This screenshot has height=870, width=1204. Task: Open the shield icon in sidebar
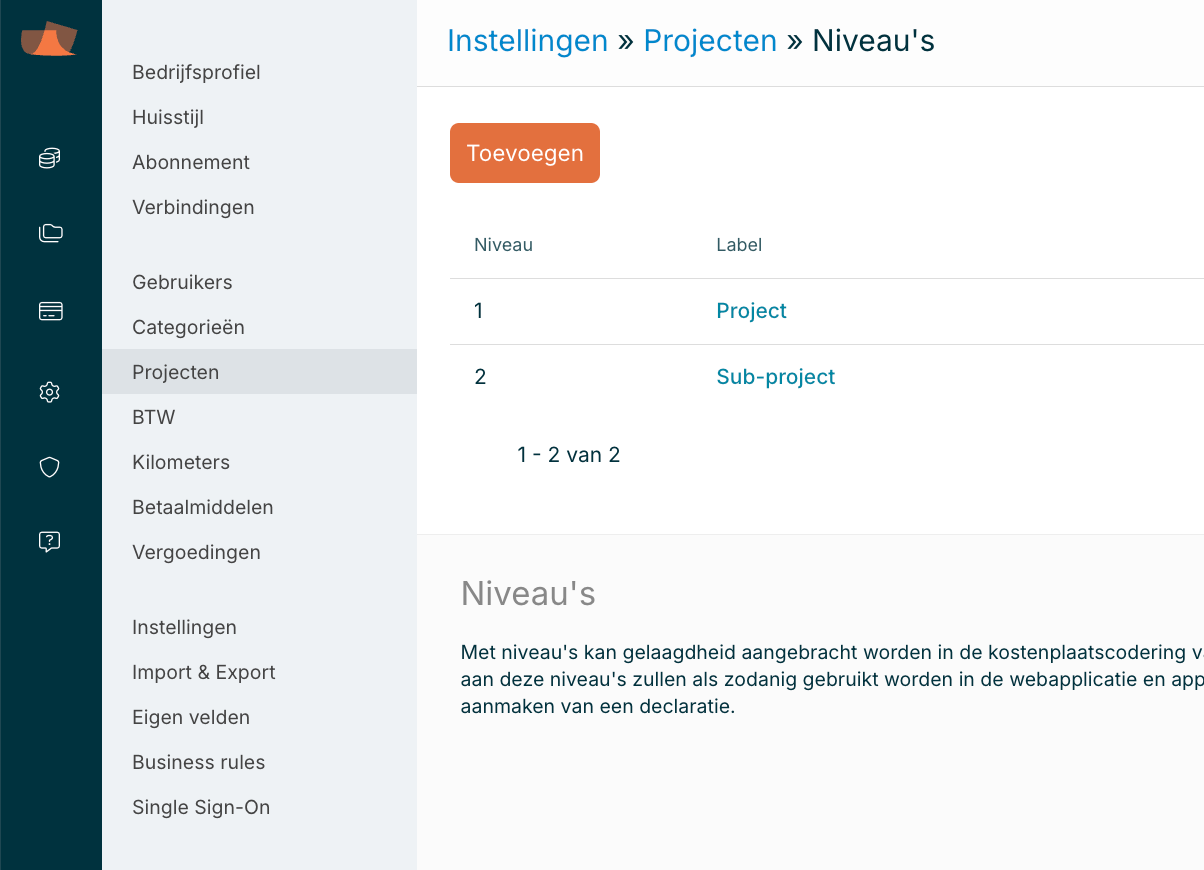click(50, 467)
